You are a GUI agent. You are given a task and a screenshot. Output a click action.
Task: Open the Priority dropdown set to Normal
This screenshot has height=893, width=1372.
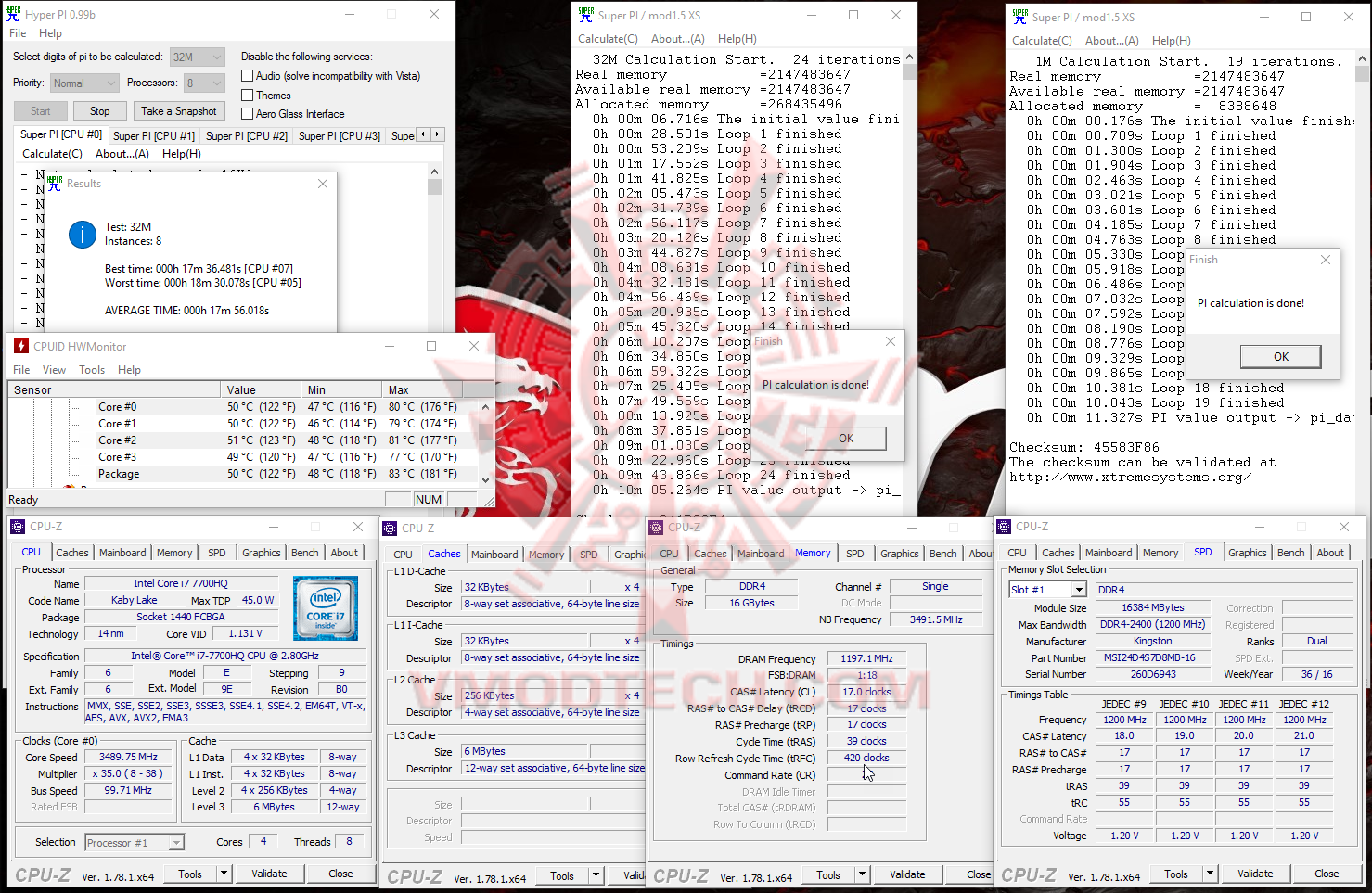(x=83, y=83)
